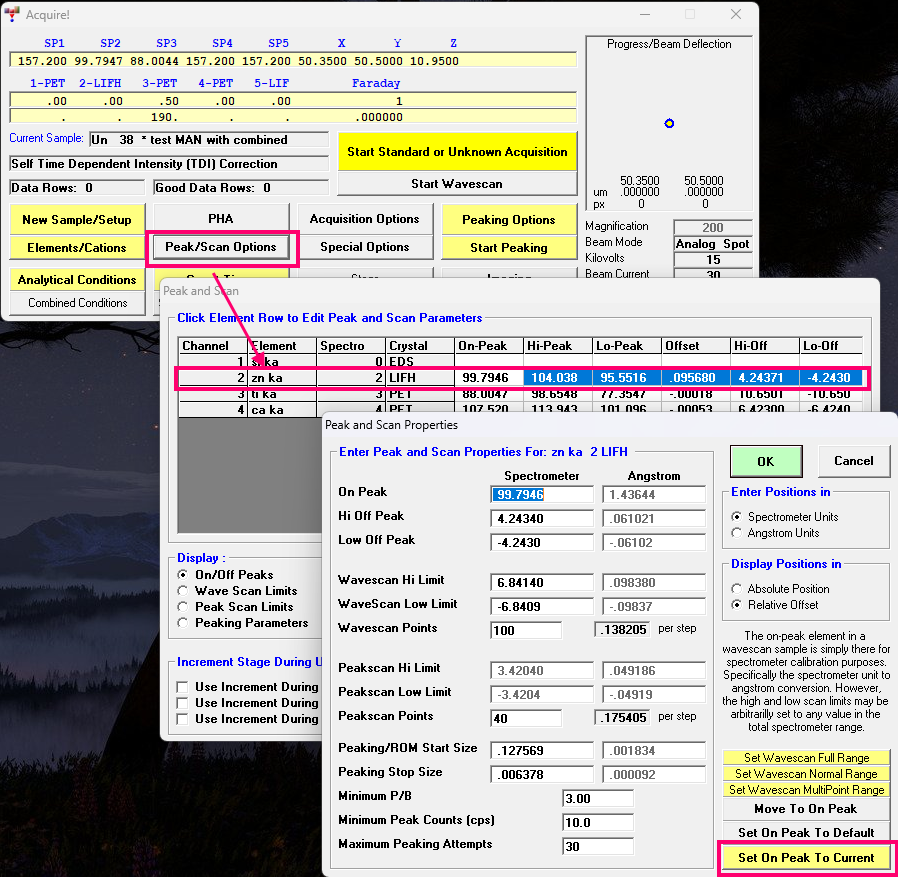This screenshot has height=877, width=898.
Task: Select the Peaking Parameters display option
Action: pyautogui.click(x=183, y=623)
